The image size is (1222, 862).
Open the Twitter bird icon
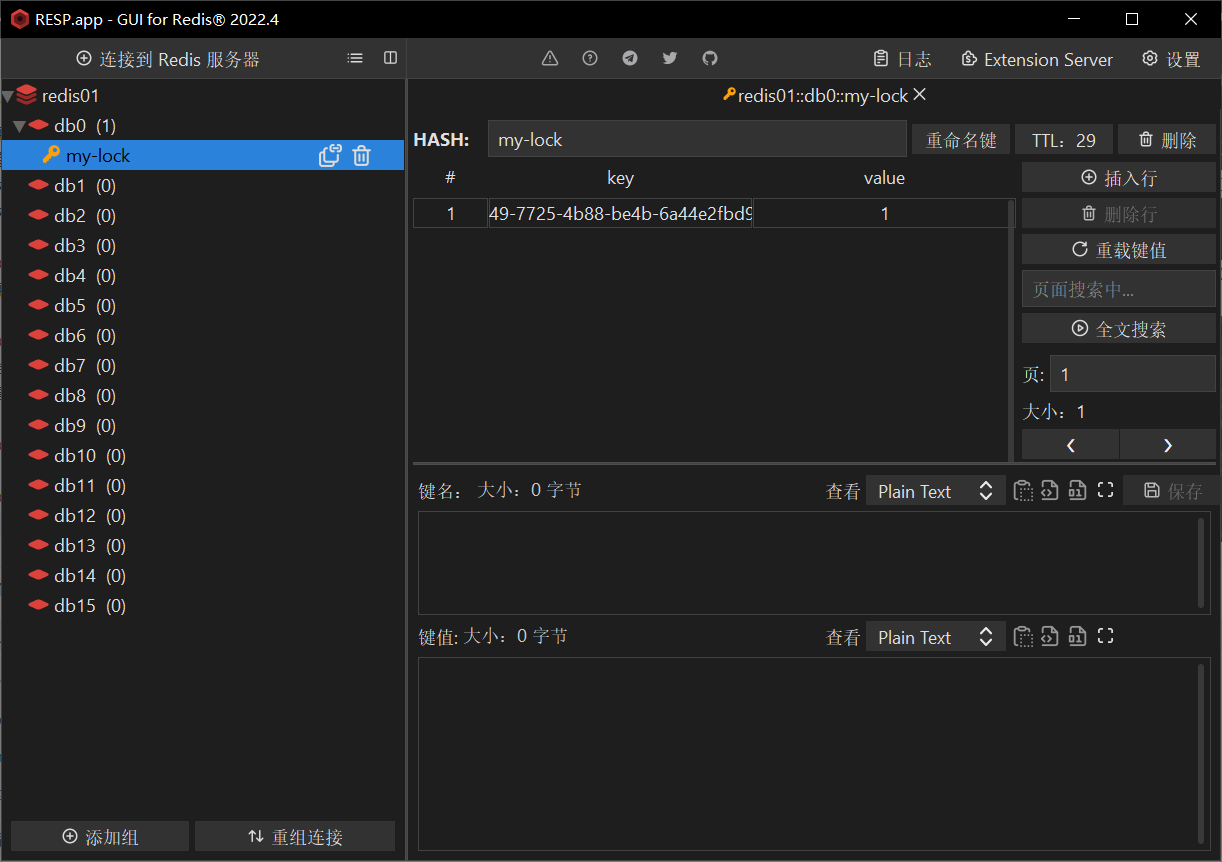(670, 59)
